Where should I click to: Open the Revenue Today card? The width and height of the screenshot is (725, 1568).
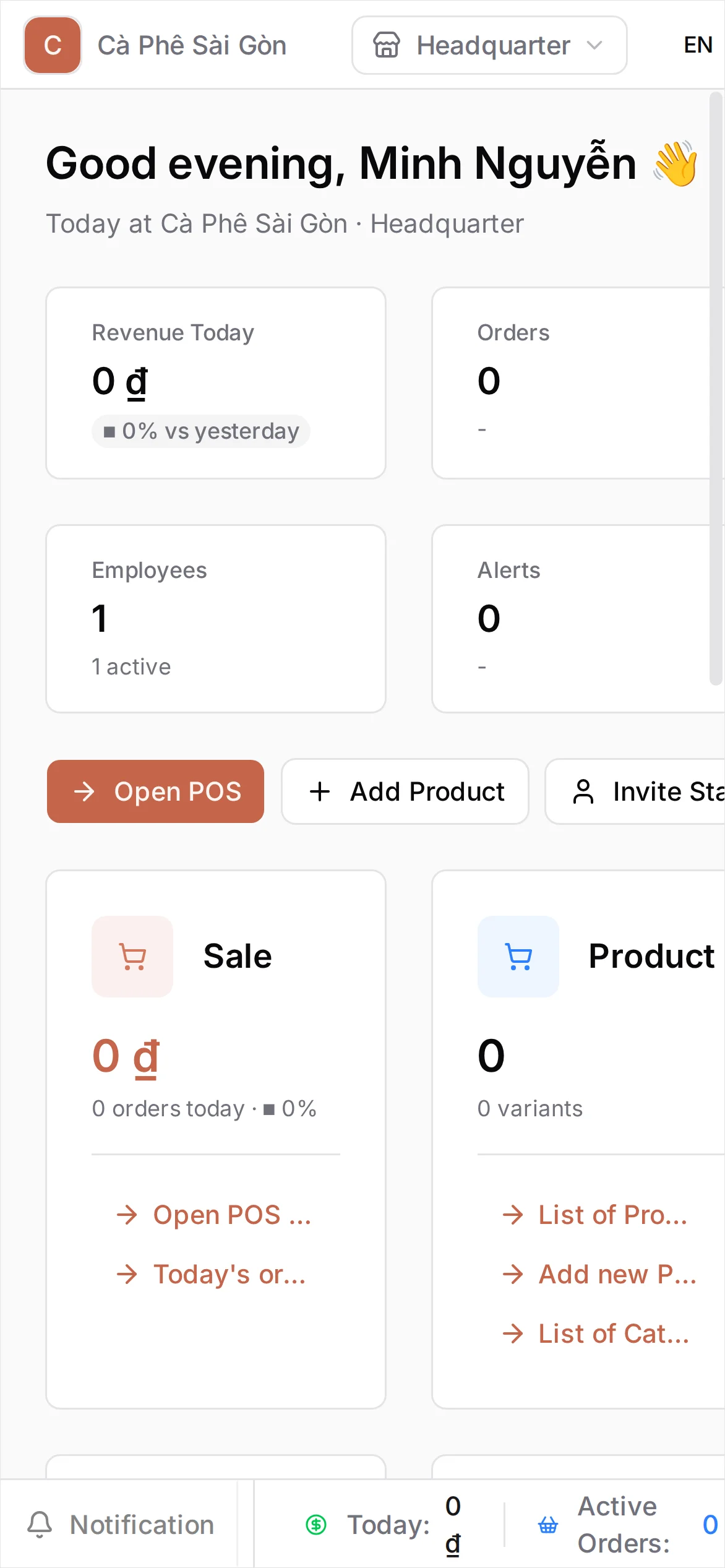click(x=216, y=383)
